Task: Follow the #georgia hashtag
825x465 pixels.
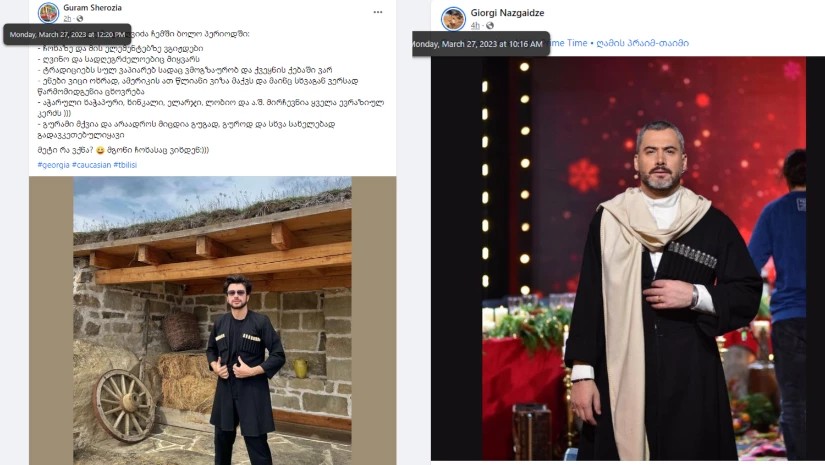Action: [x=53, y=165]
